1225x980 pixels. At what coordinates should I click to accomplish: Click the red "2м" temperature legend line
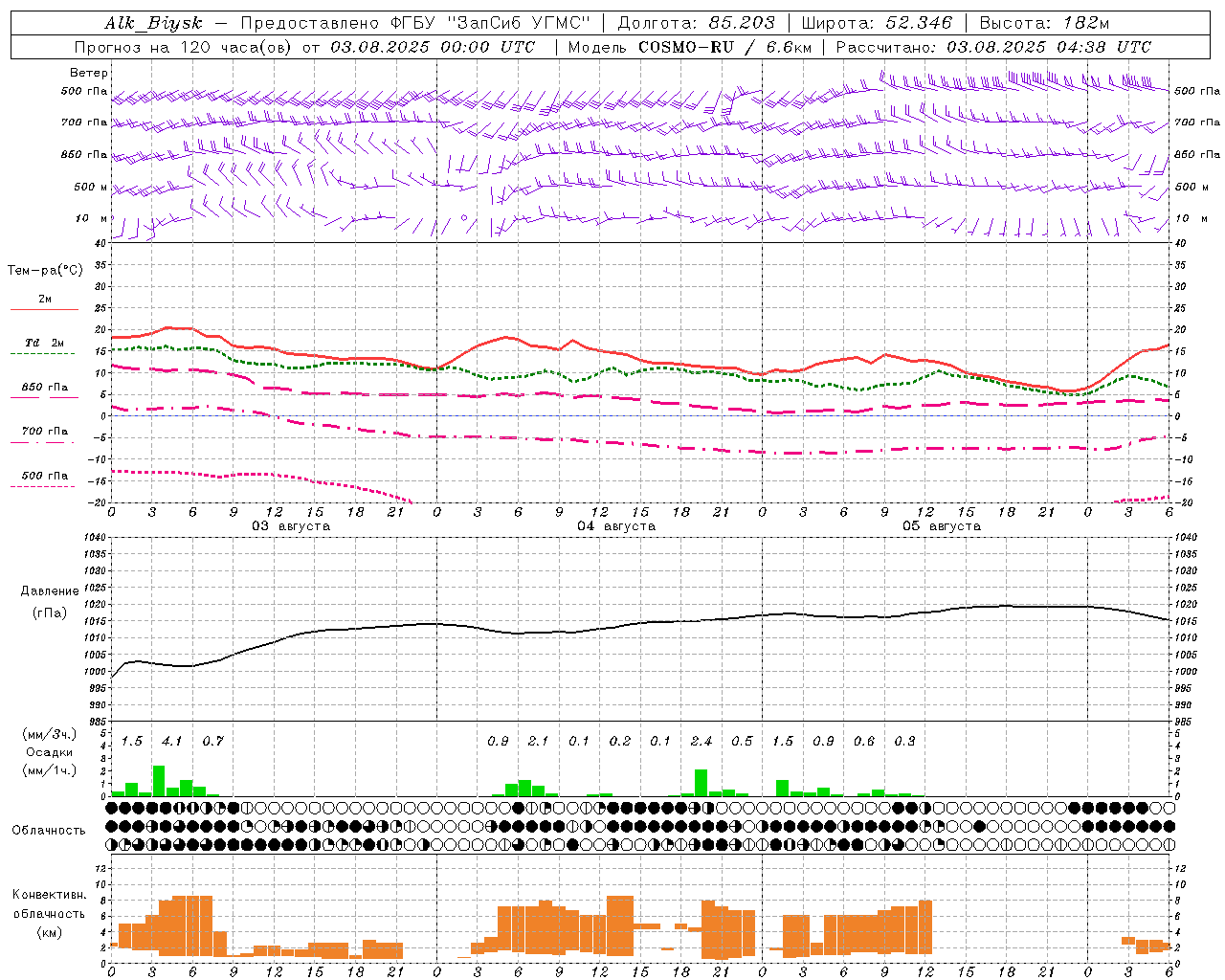[x=44, y=309]
